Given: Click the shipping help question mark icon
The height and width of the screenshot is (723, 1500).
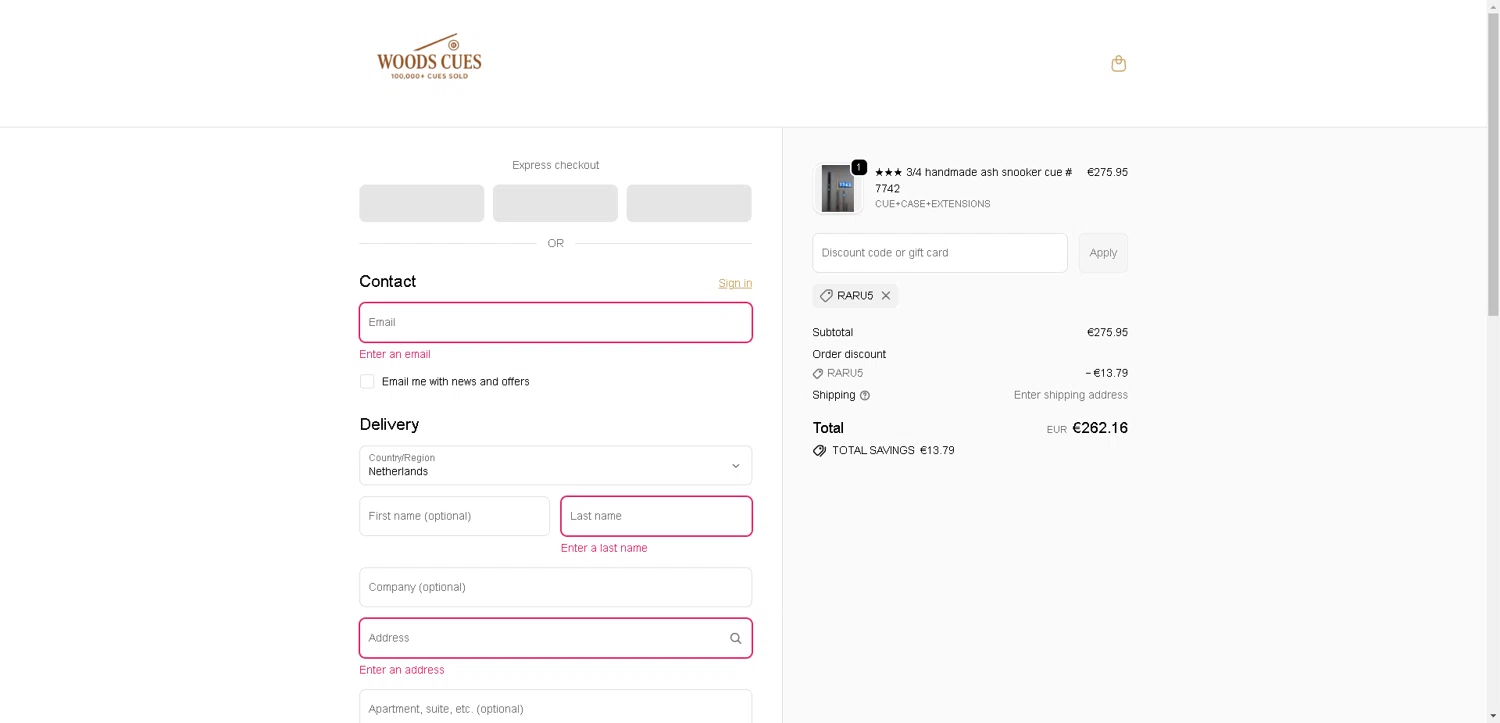Looking at the screenshot, I should pyautogui.click(x=865, y=395).
